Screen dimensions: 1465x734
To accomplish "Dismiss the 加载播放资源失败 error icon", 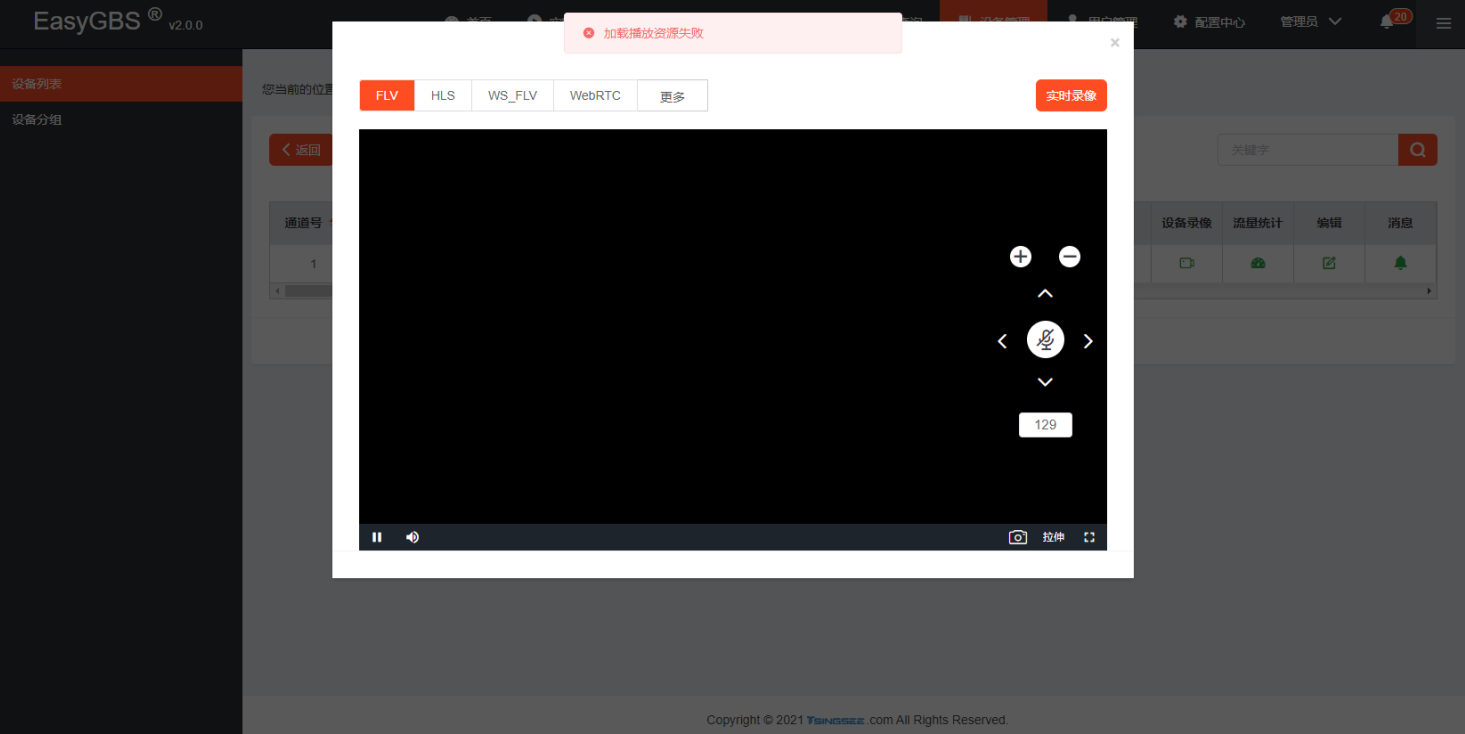I will (x=588, y=33).
